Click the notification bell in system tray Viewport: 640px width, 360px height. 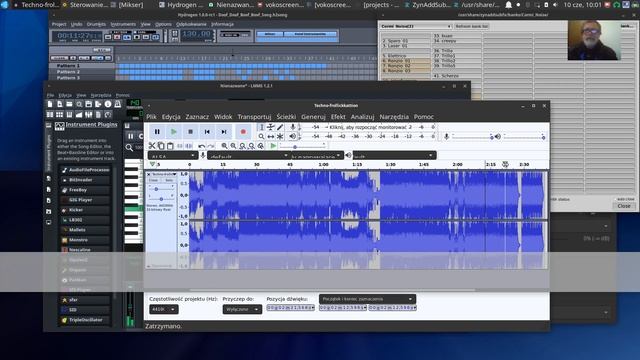coord(509,5)
